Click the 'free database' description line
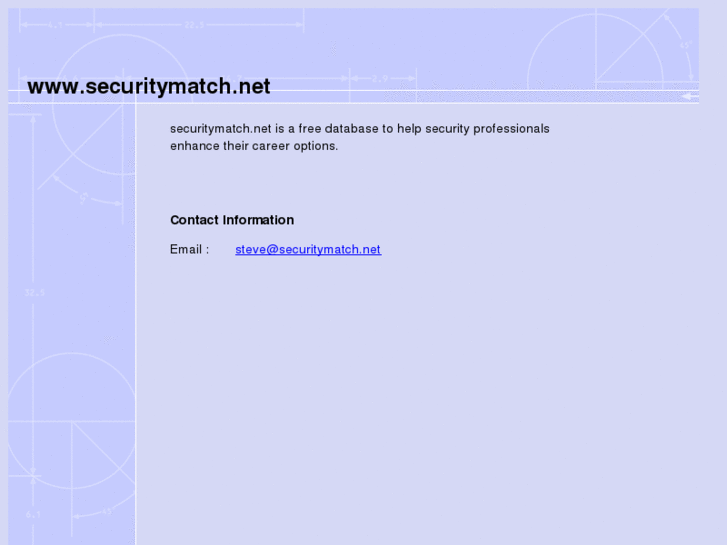 tap(360, 129)
